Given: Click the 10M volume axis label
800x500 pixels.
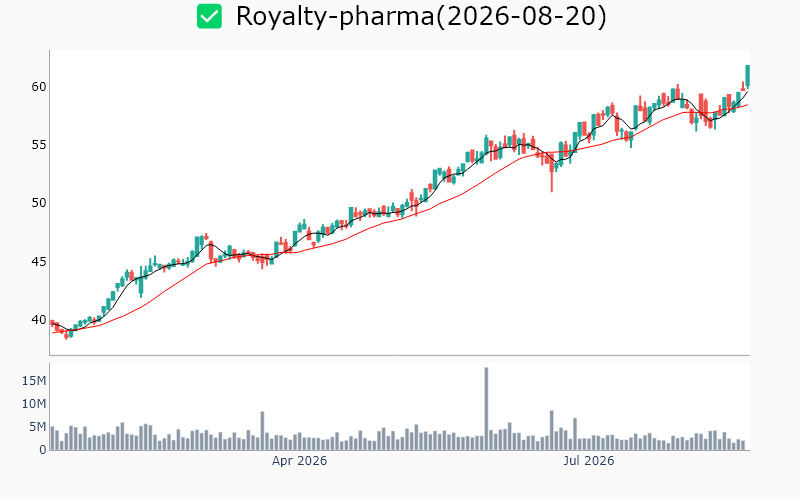Looking at the screenshot, I should 34,404.
